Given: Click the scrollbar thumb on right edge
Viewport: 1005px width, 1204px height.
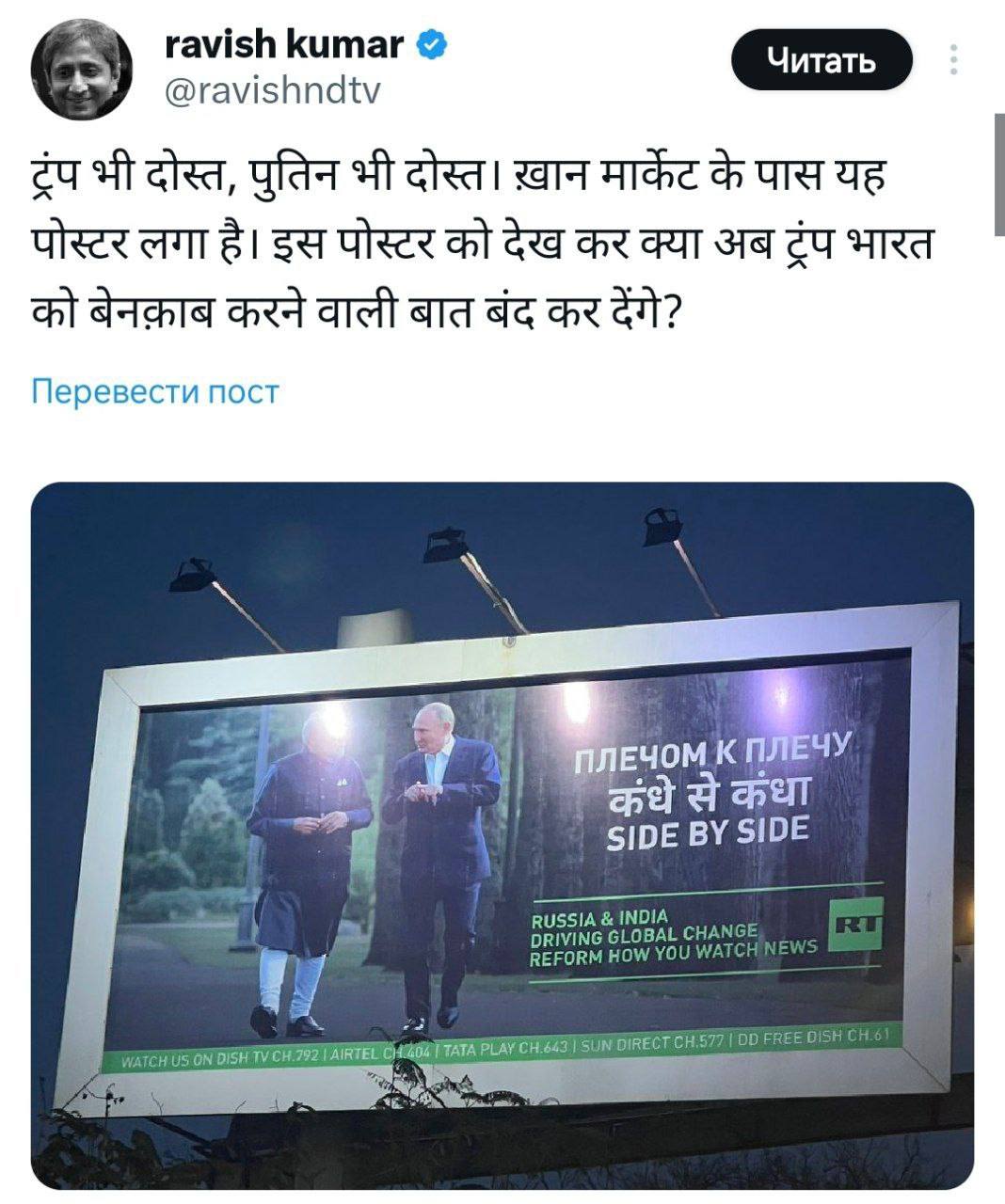Looking at the screenshot, I should [x=999, y=174].
